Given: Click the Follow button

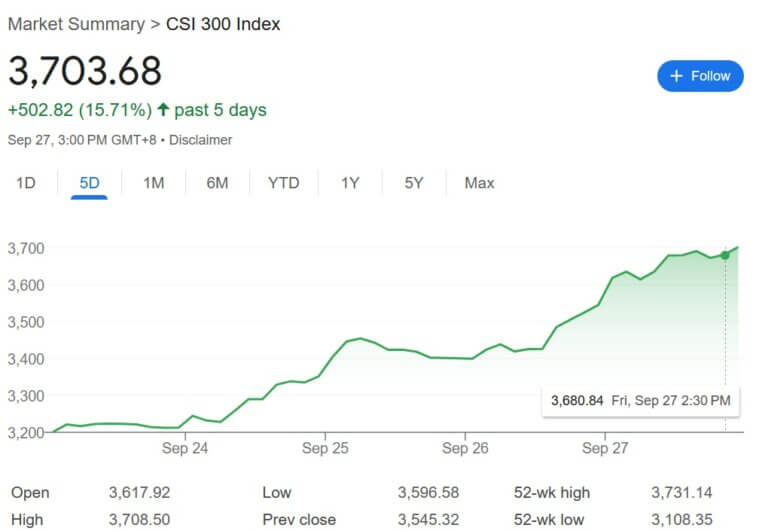Looking at the screenshot, I should [x=700, y=76].
